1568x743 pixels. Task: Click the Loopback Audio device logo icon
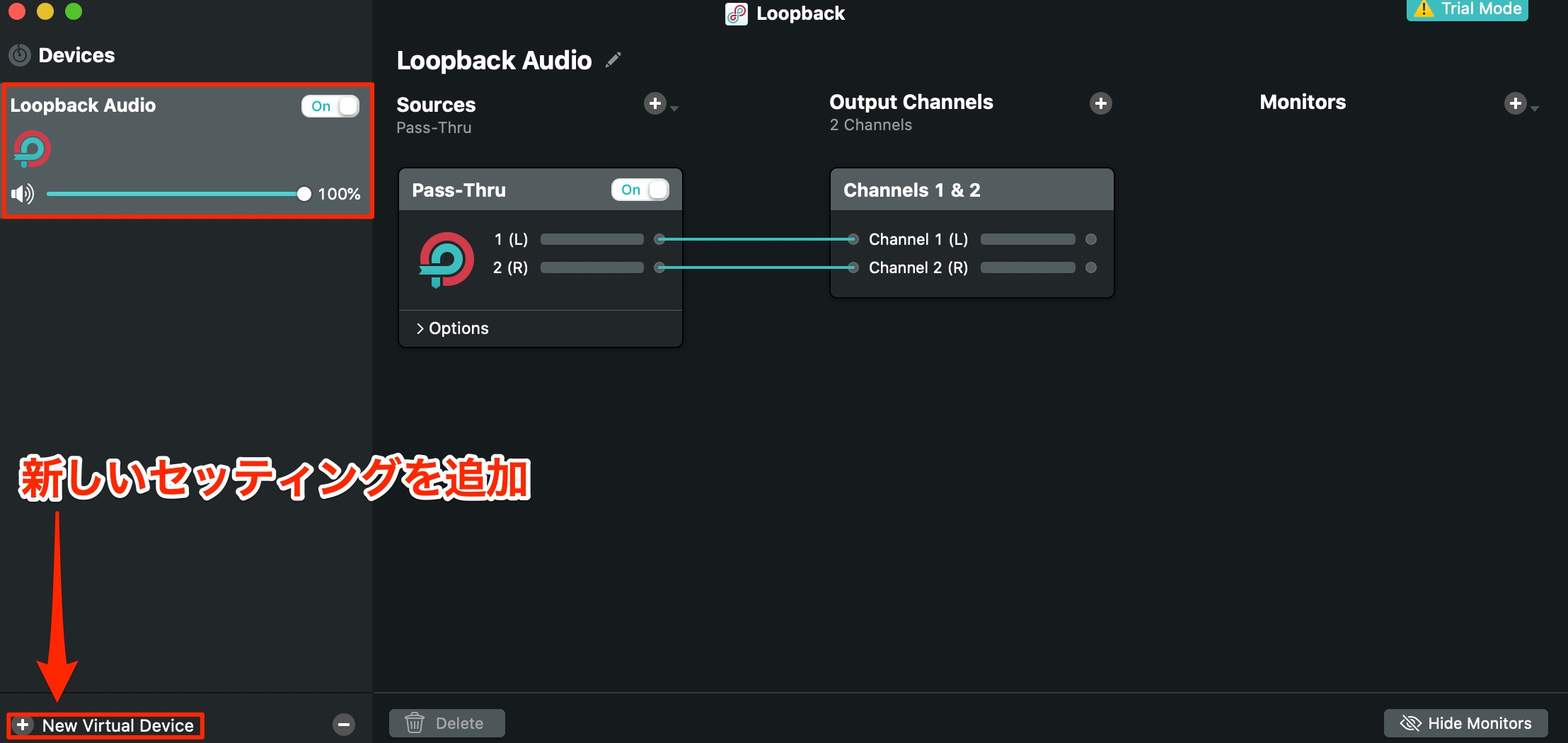coord(32,149)
